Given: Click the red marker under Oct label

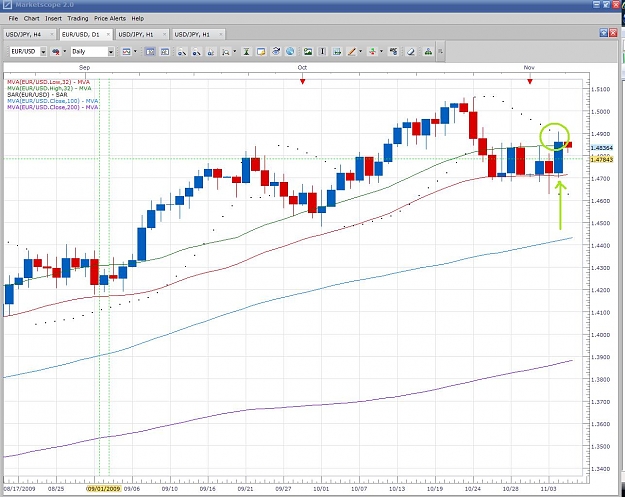Looking at the screenshot, I should tap(303, 82).
